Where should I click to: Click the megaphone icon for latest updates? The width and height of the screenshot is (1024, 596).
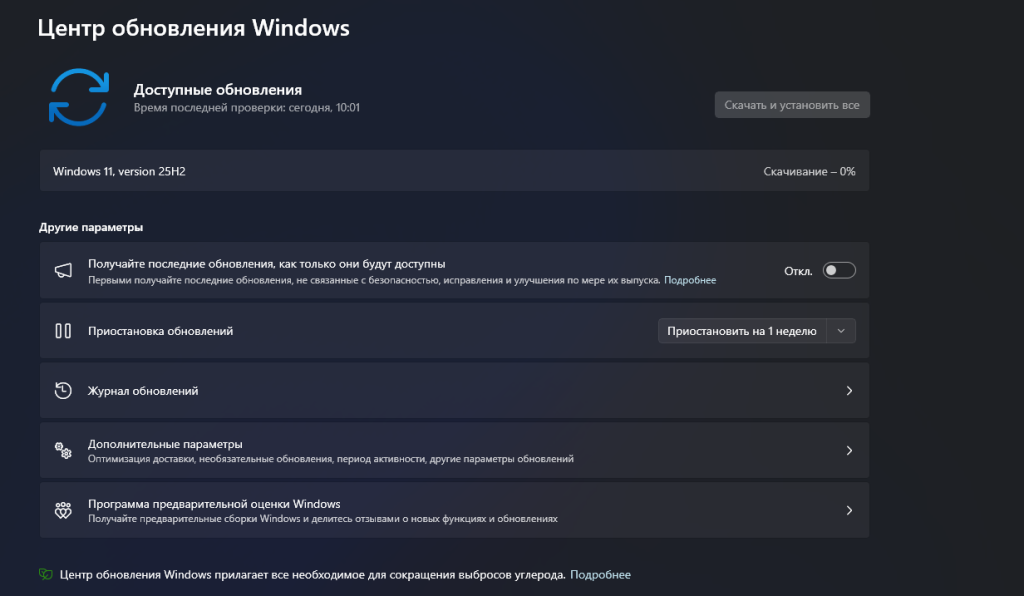63,271
